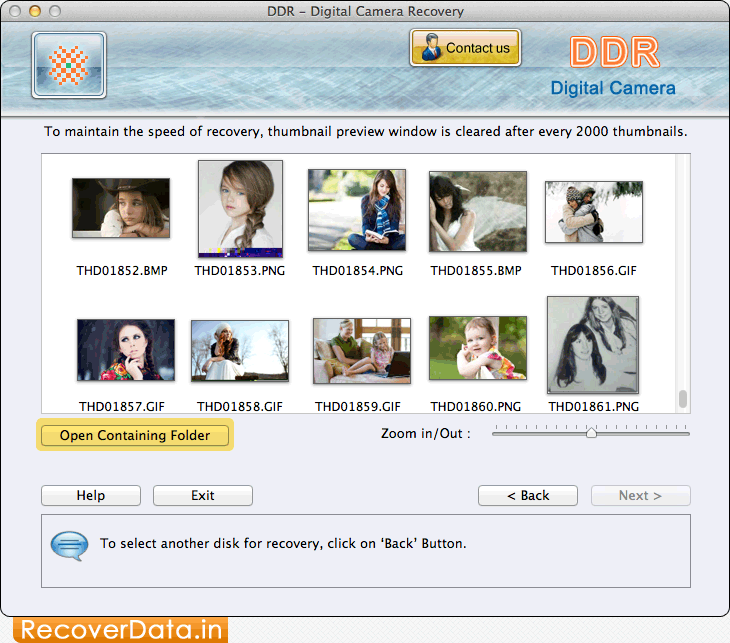This screenshot has height=643, width=730.
Task: Open the THD01852.BMP thumbnail
Action: click(x=121, y=208)
